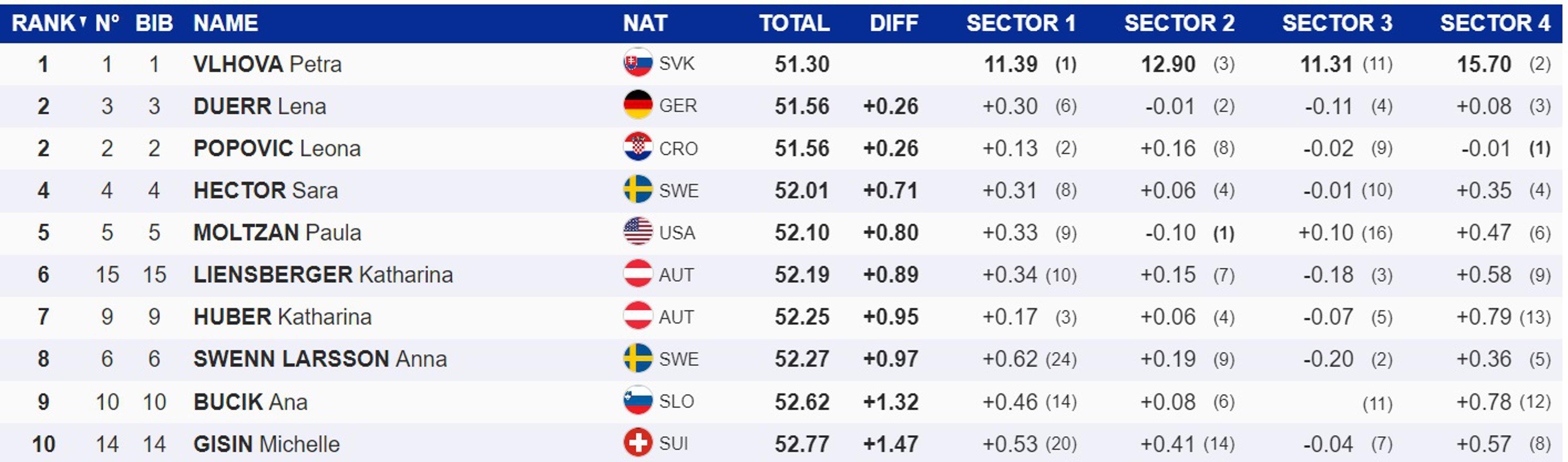This screenshot has height=462, width=1568.
Task: Click Swiss flag icon next to SUI
Action: 637,443
